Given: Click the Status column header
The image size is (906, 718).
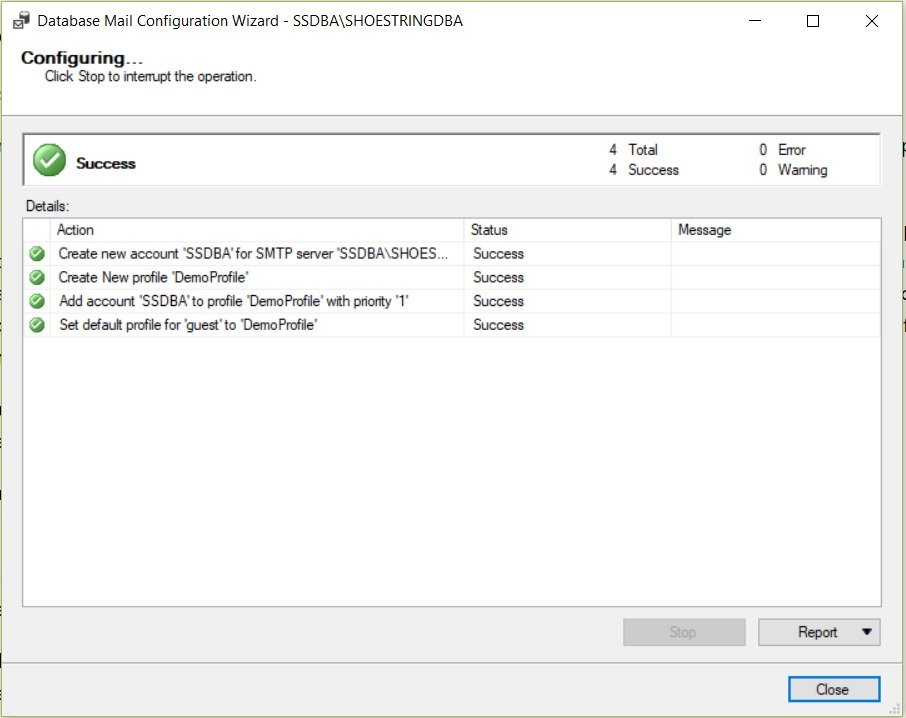Looking at the screenshot, I should (490, 230).
